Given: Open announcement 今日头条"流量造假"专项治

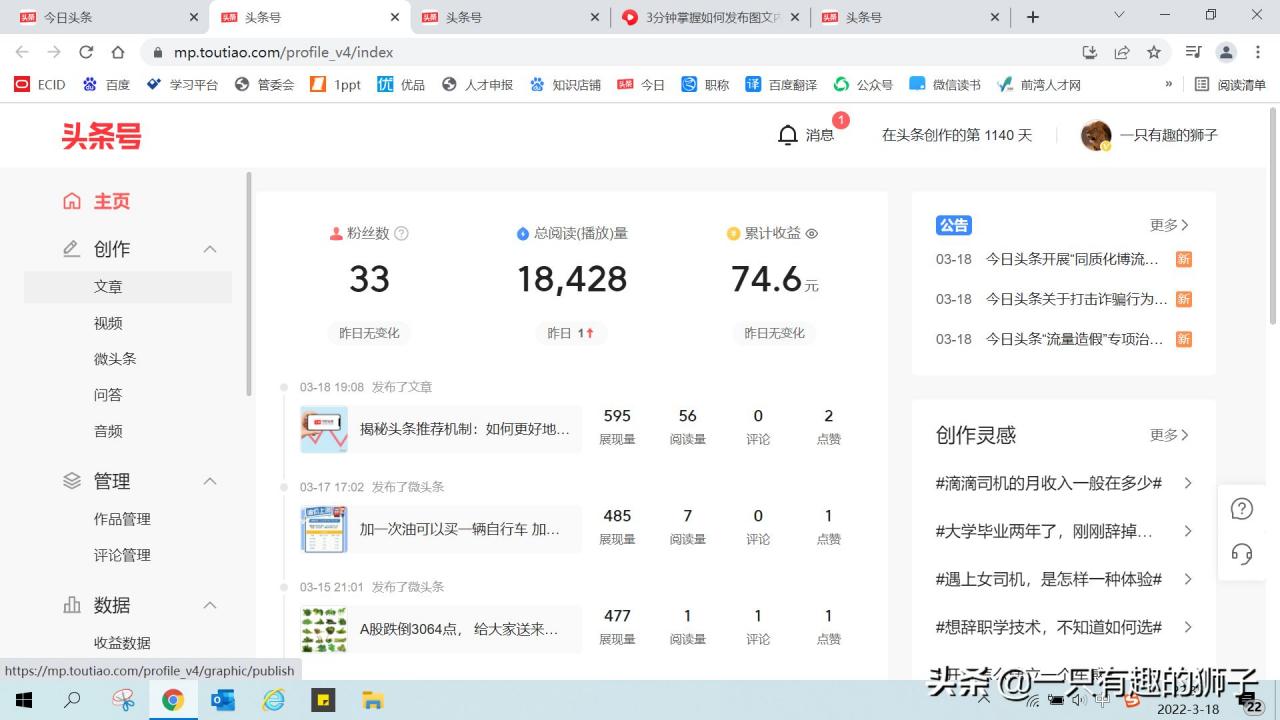Looking at the screenshot, I should click(x=1074, y=339).
